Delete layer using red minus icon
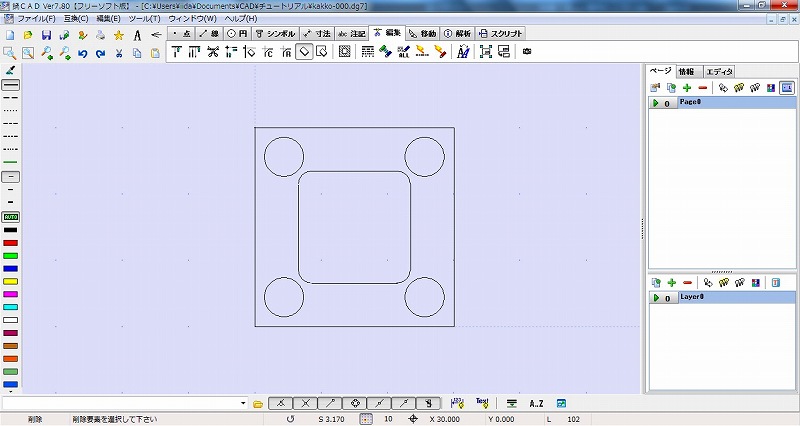The height and width of the screenshot is (426, 800). click(x=687, y=284)
